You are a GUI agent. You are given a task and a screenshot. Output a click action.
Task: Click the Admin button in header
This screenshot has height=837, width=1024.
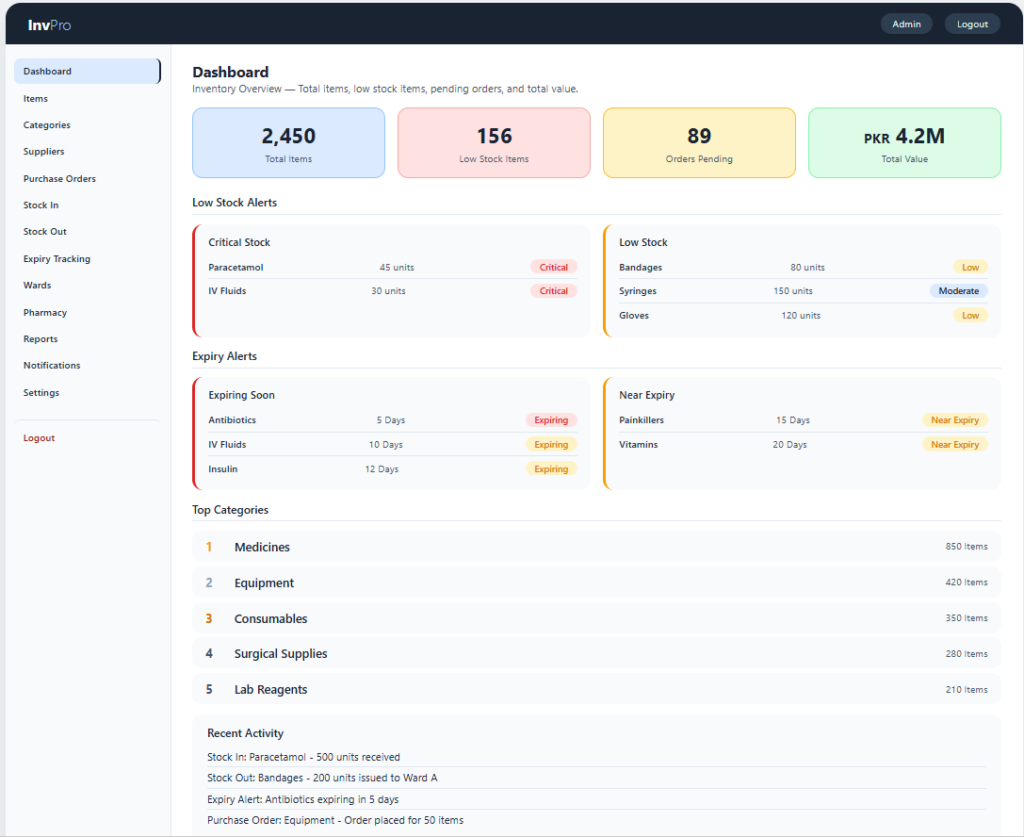pyautogui.click(x=906, y=24)
